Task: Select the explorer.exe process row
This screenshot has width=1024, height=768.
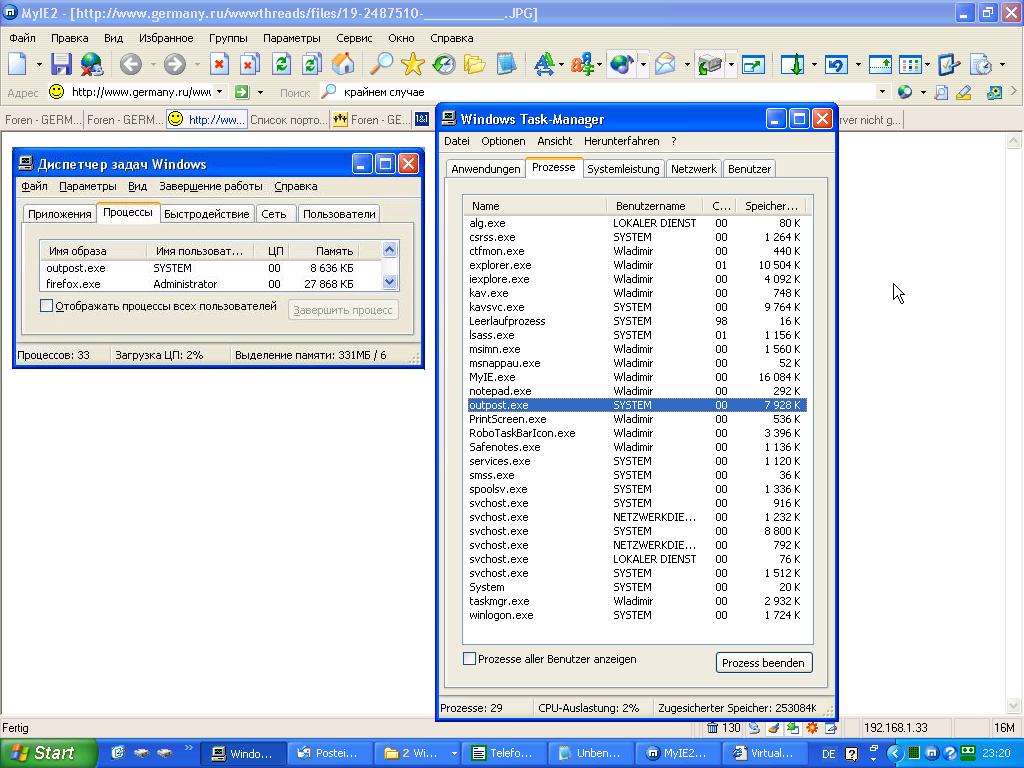Action: coord(637,265)
